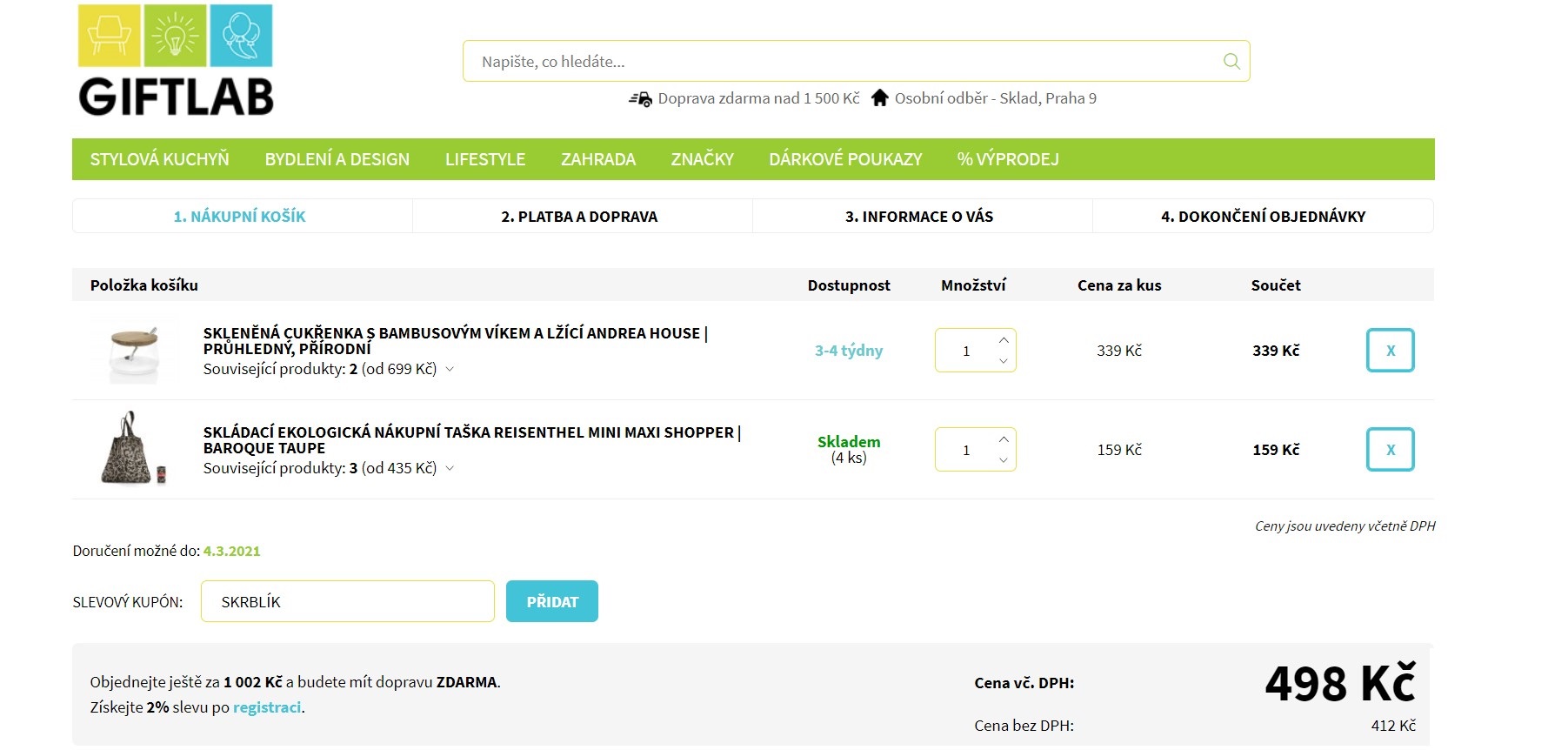Click the Přidat coupon button
The height and width of the screenshot is (750, 1568).
[552, 601]
